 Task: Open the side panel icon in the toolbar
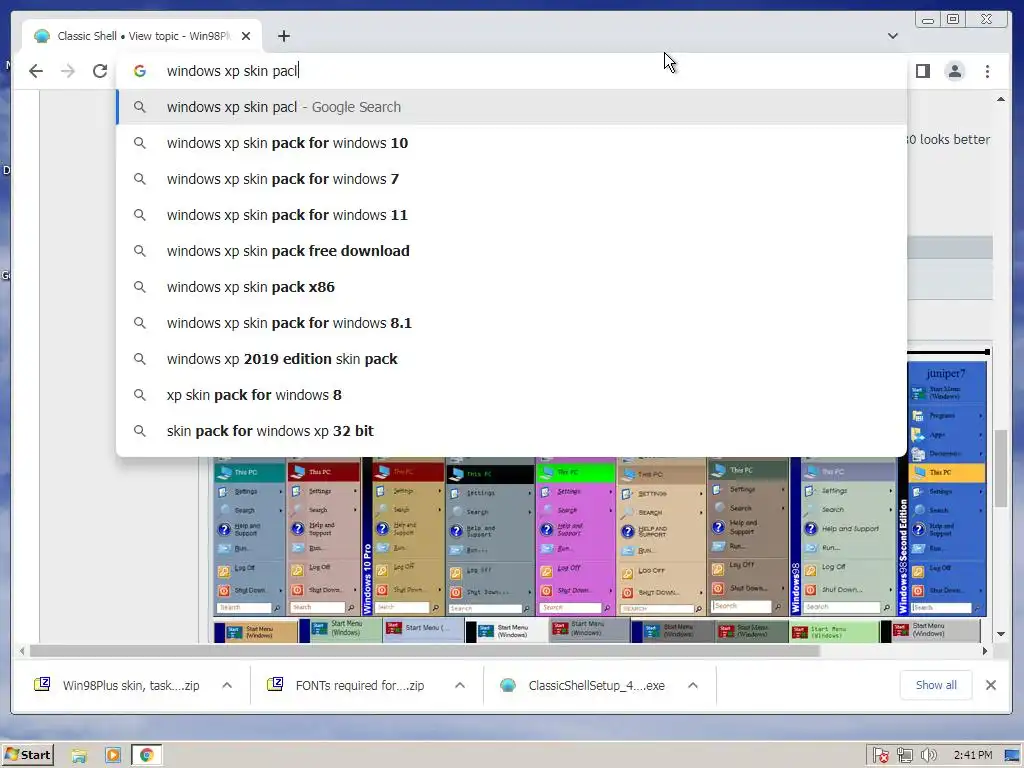(x=923, y=71)
